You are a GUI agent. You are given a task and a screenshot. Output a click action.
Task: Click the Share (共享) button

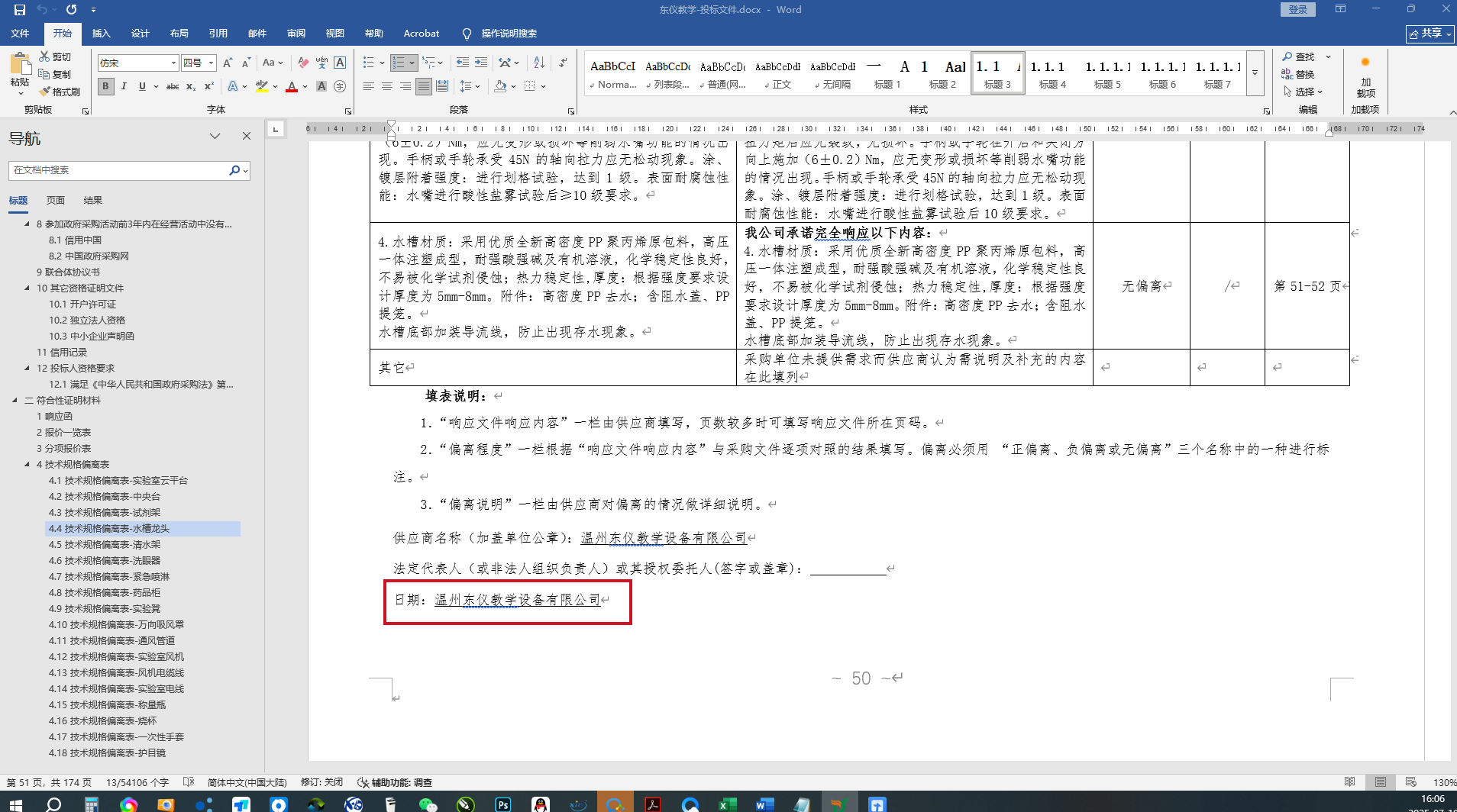pyautogui.click(x=1430, y=34)
